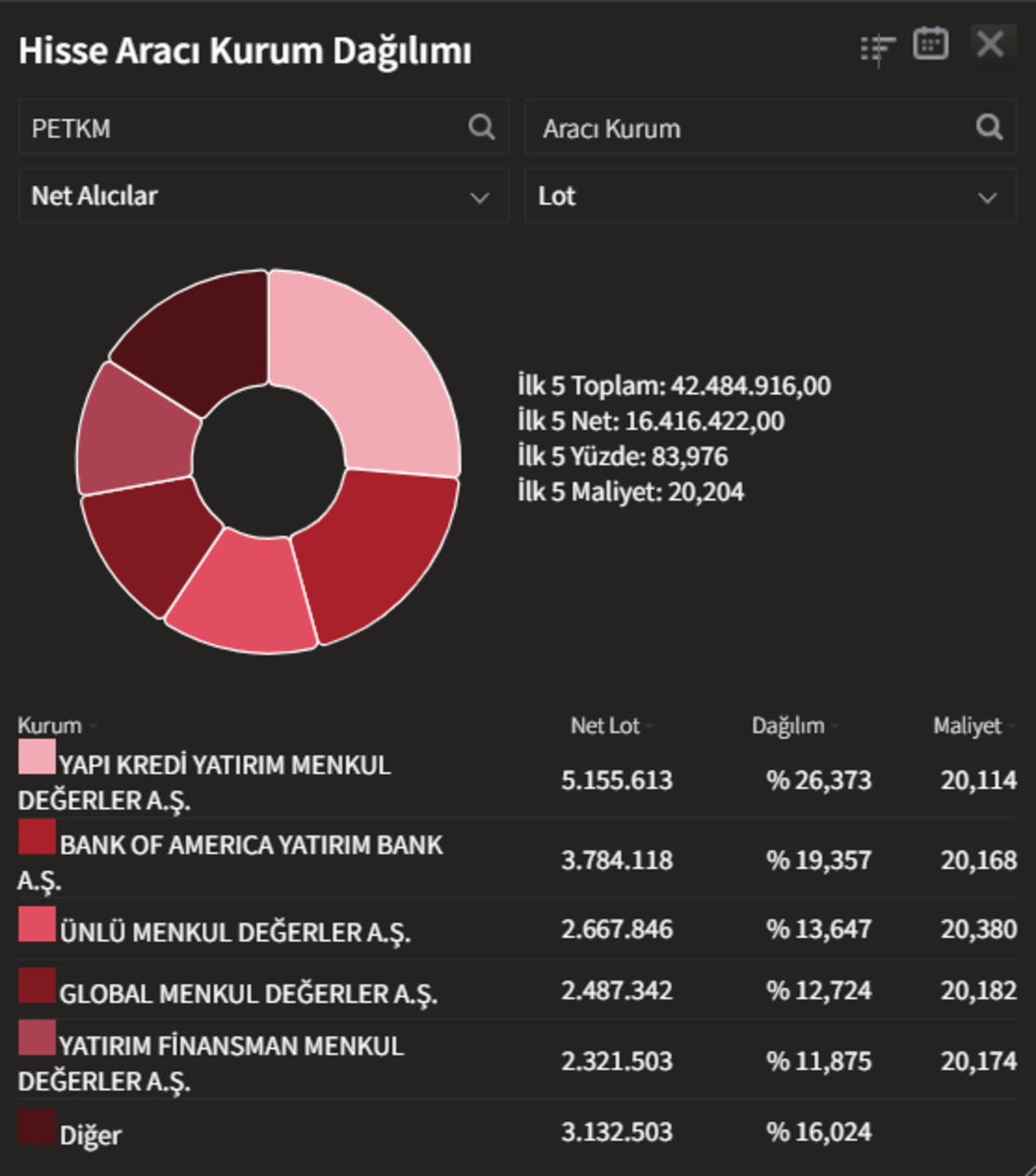Open the calendar date picker icon
This screenshot has height=1176, width=1036.
[x=931, y=43]
